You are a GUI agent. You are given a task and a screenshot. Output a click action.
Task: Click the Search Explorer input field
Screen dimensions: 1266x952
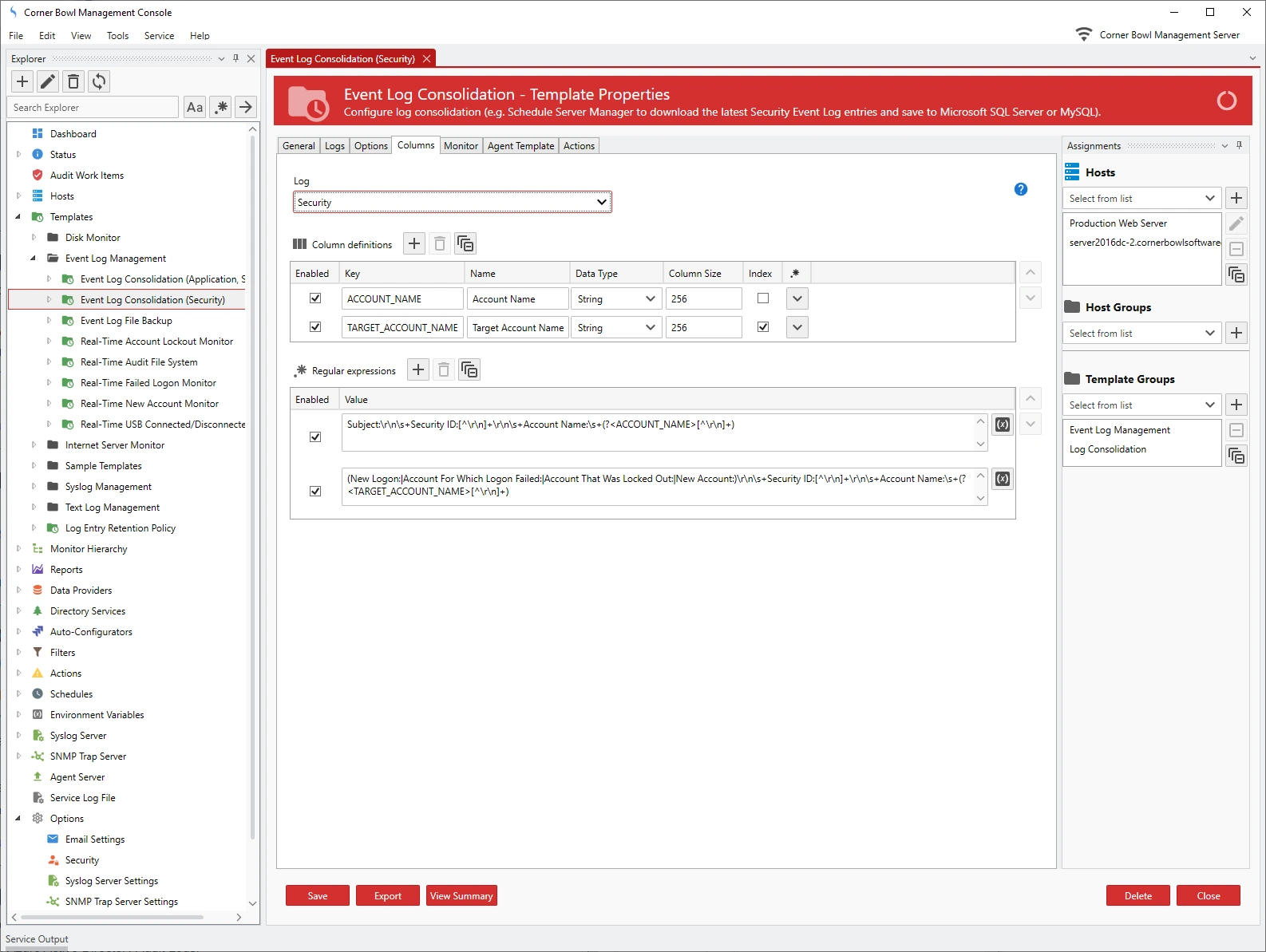(93, 108)
